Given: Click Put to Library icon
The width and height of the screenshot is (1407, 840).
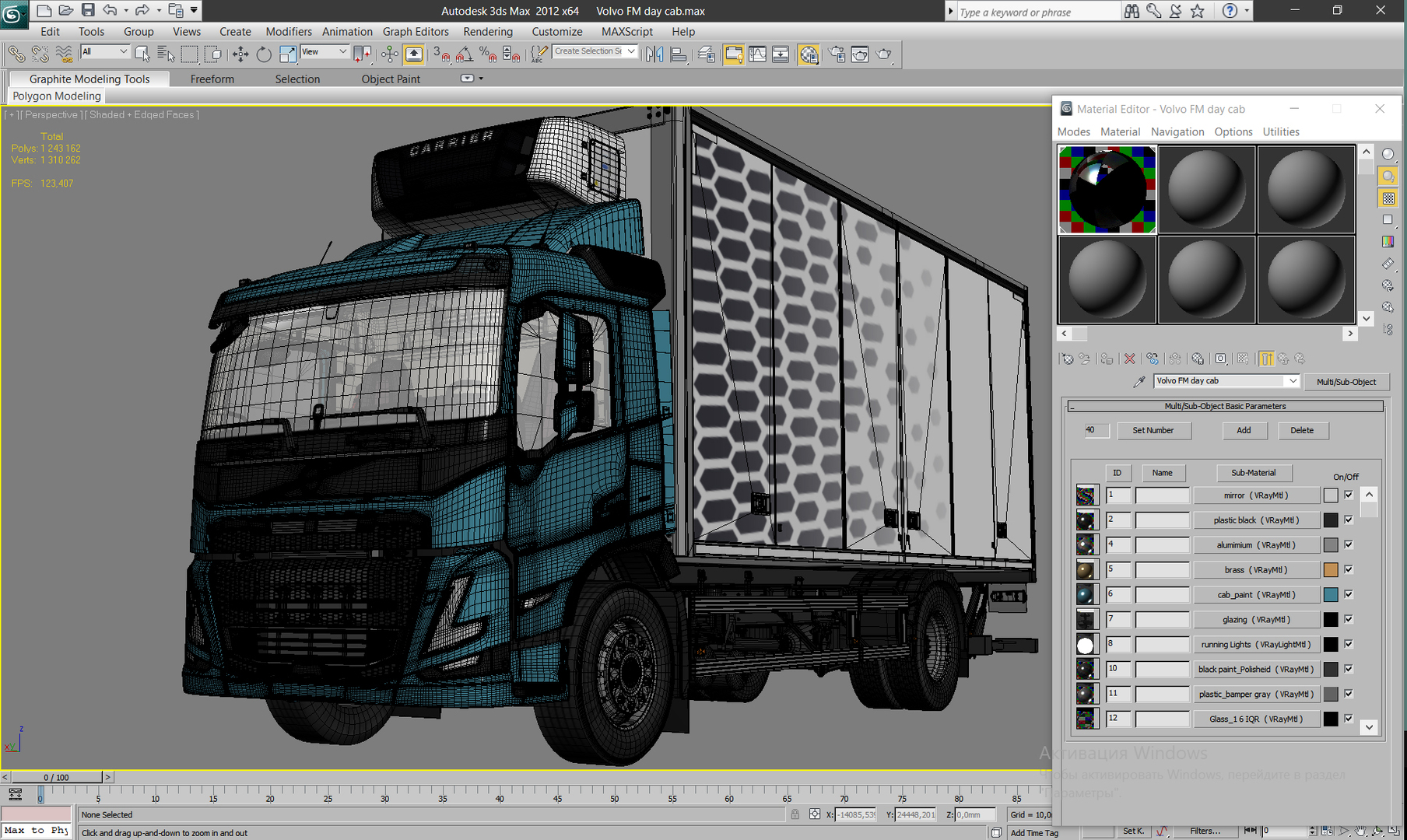Looking at the screenshot, I should pos(1198,359).
